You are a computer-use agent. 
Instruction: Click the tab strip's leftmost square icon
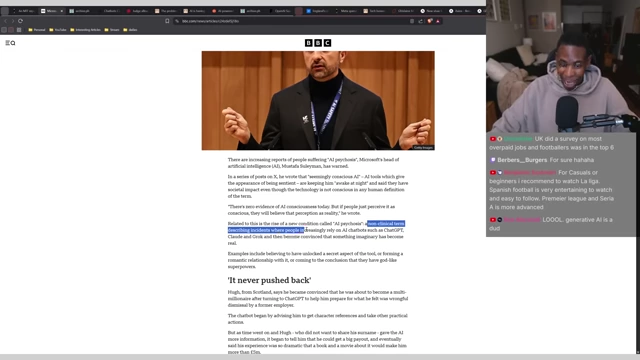(x=5, y=11)
